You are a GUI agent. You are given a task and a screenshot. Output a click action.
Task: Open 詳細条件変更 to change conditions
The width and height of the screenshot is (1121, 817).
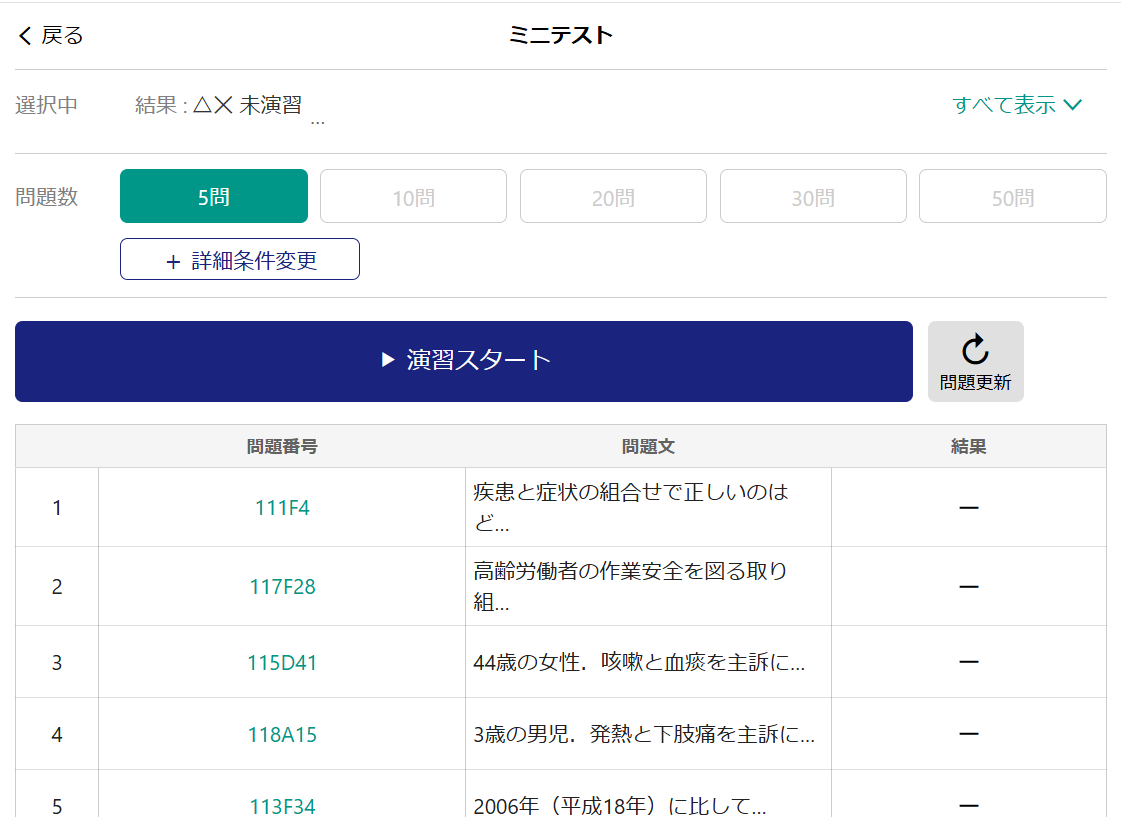(240, 260)
